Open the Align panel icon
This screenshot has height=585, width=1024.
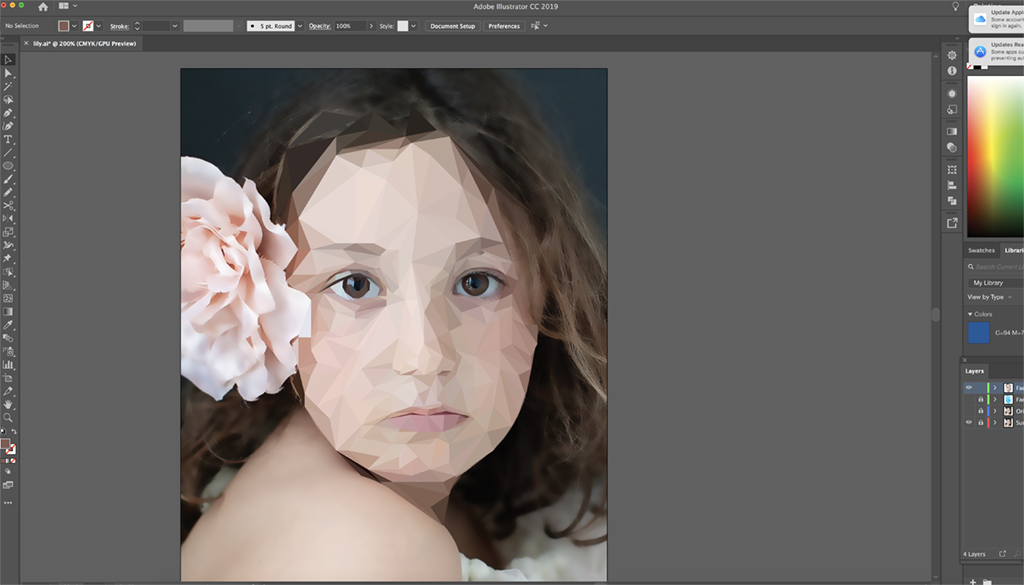click(x=952, y=185)
